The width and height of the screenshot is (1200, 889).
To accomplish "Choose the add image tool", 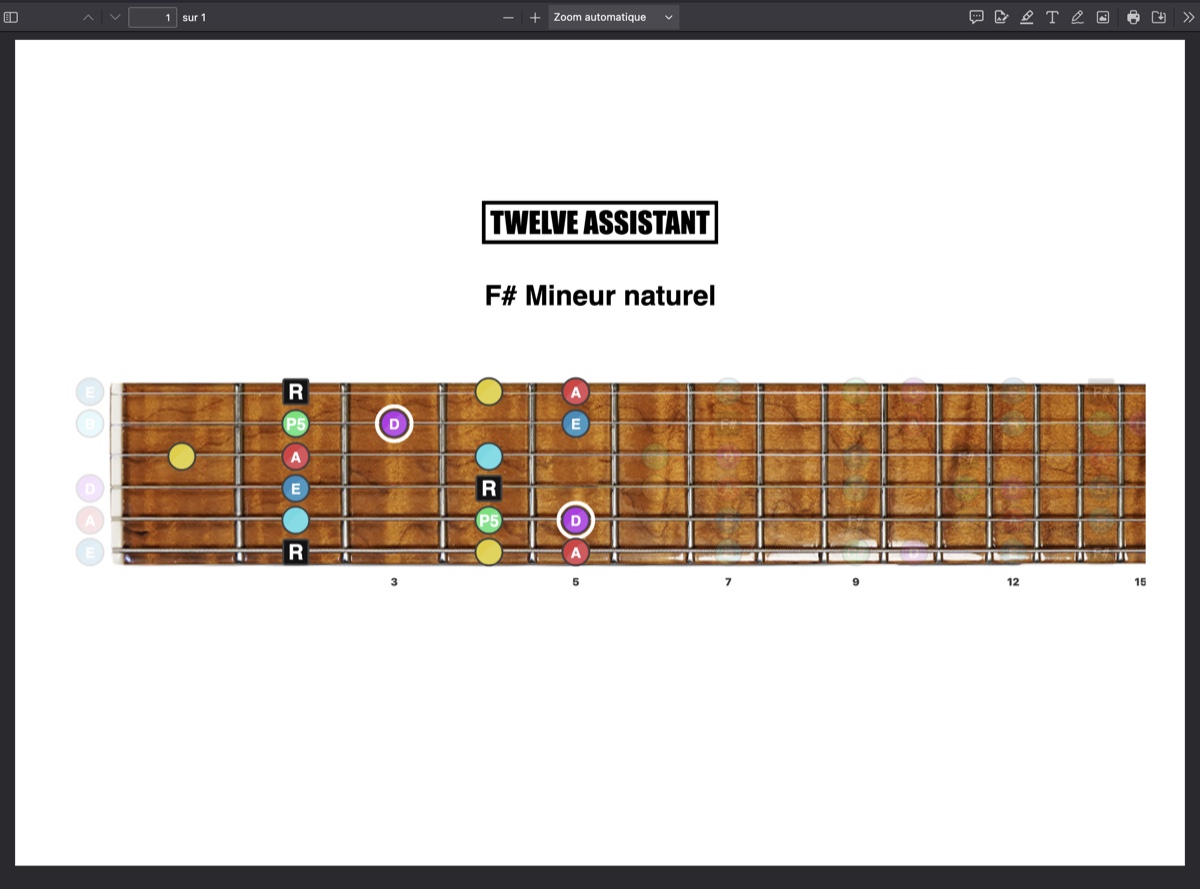I will tap(1103, 17).
